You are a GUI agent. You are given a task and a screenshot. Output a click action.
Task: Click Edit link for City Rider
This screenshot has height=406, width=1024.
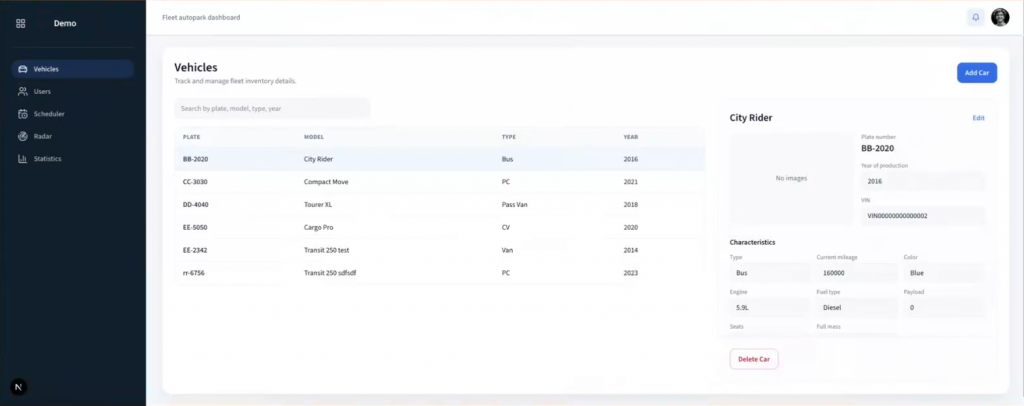point(978,118)
